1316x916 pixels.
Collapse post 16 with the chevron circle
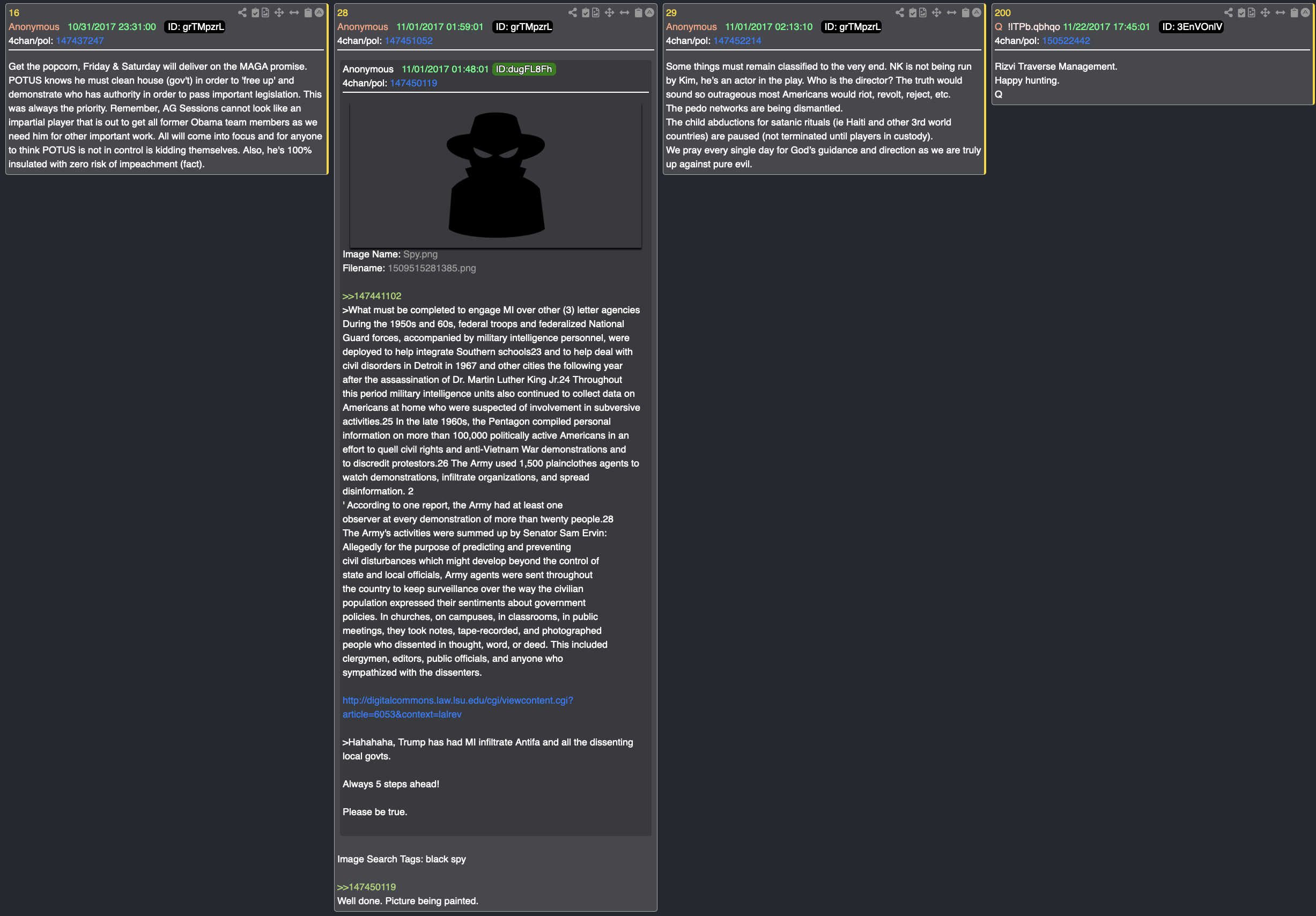coord(319,13)
